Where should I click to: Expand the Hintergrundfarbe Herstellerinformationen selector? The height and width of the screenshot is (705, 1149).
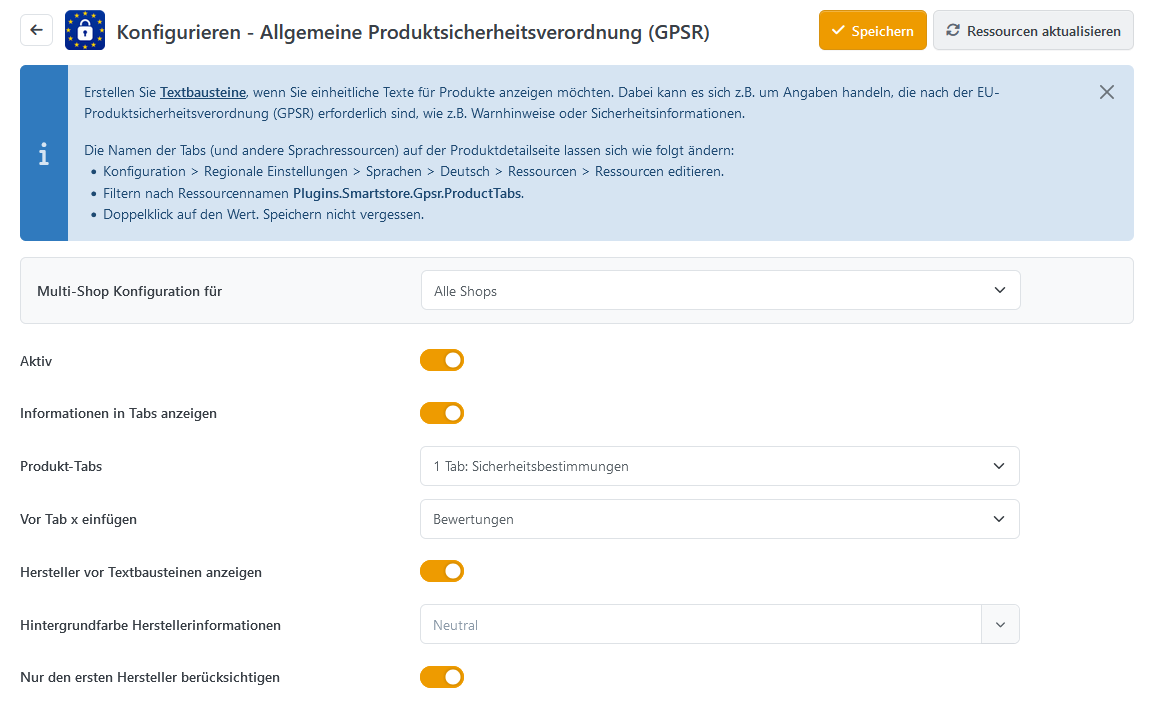coord(1000,624)
